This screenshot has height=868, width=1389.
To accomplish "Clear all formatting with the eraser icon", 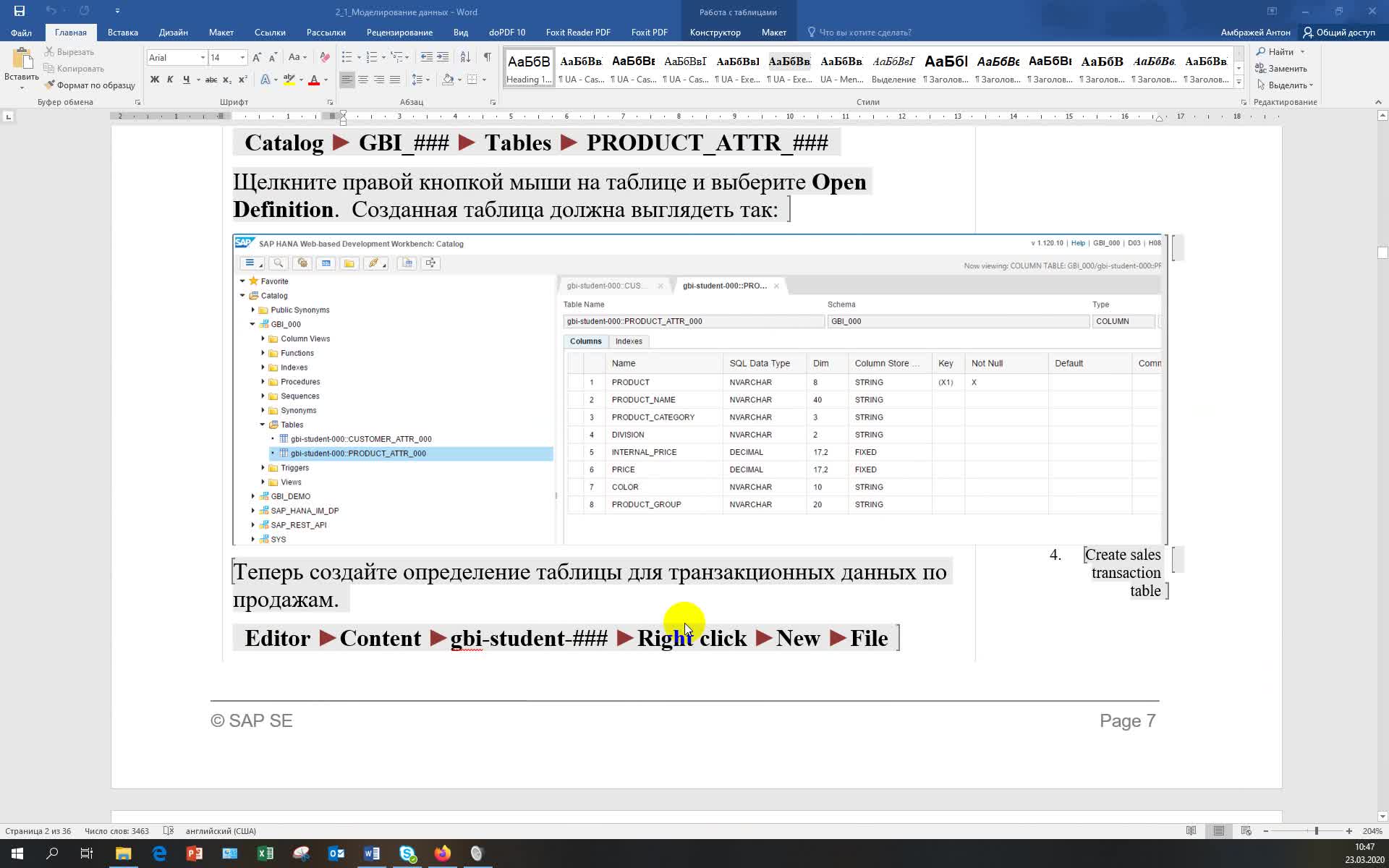I will pyautogui.click(x=325, y=57).
